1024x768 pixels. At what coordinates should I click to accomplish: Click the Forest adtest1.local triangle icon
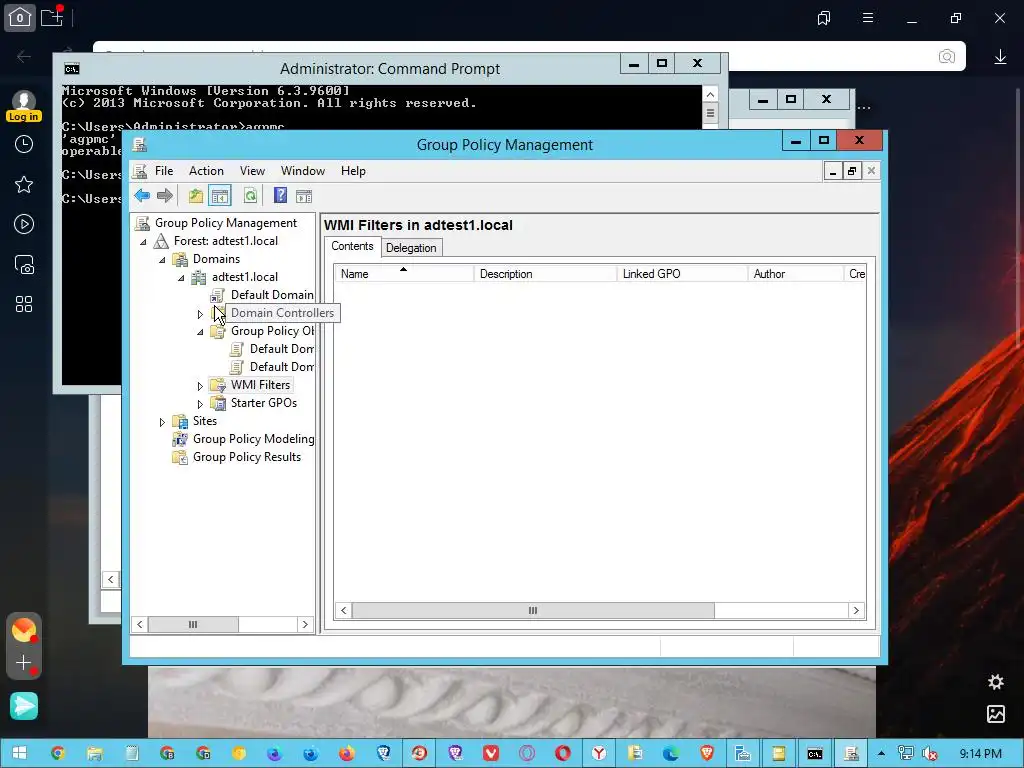(x=161, y=241)
